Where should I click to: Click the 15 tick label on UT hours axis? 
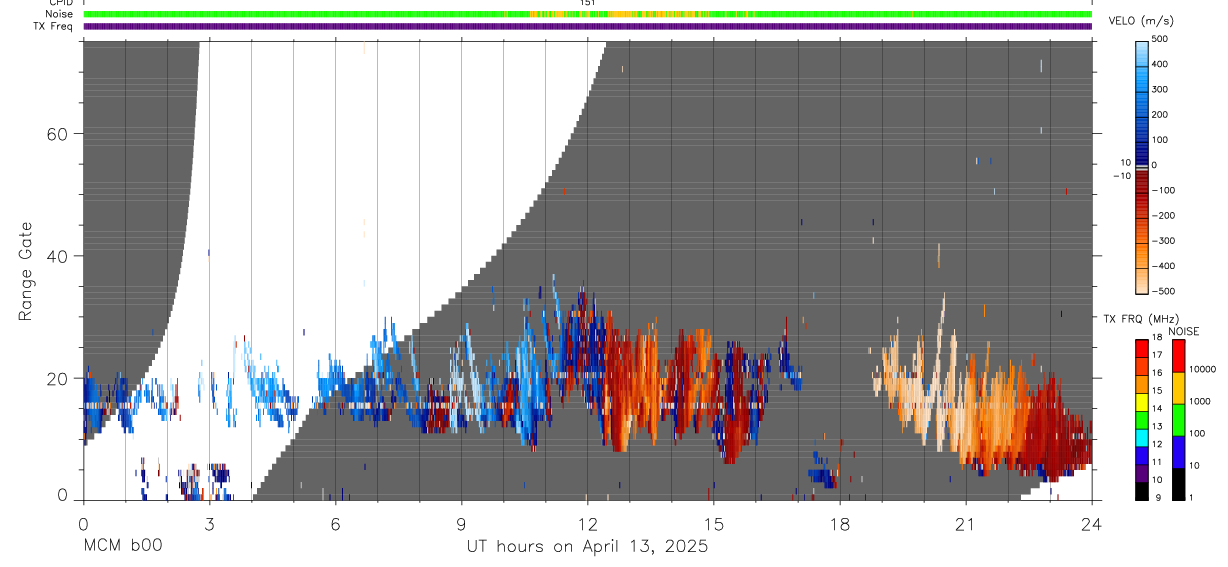tap(714, 524)
